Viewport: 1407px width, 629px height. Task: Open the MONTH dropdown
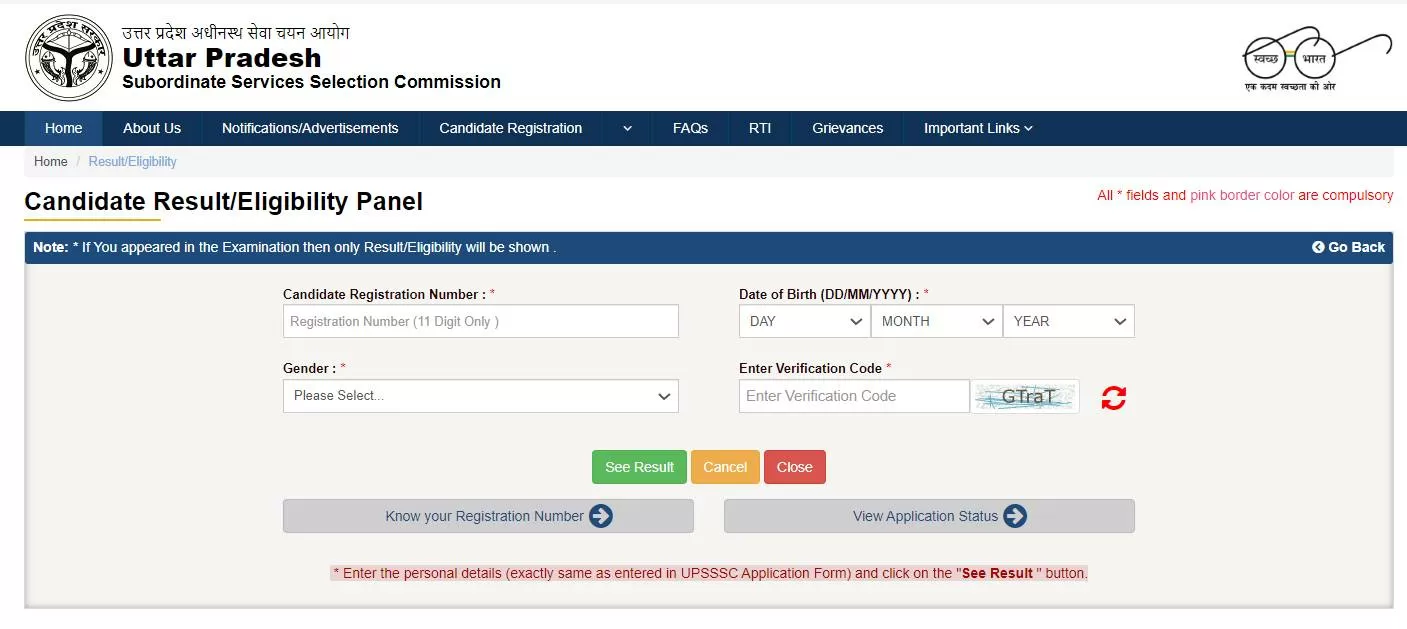(x=937, y=321)
